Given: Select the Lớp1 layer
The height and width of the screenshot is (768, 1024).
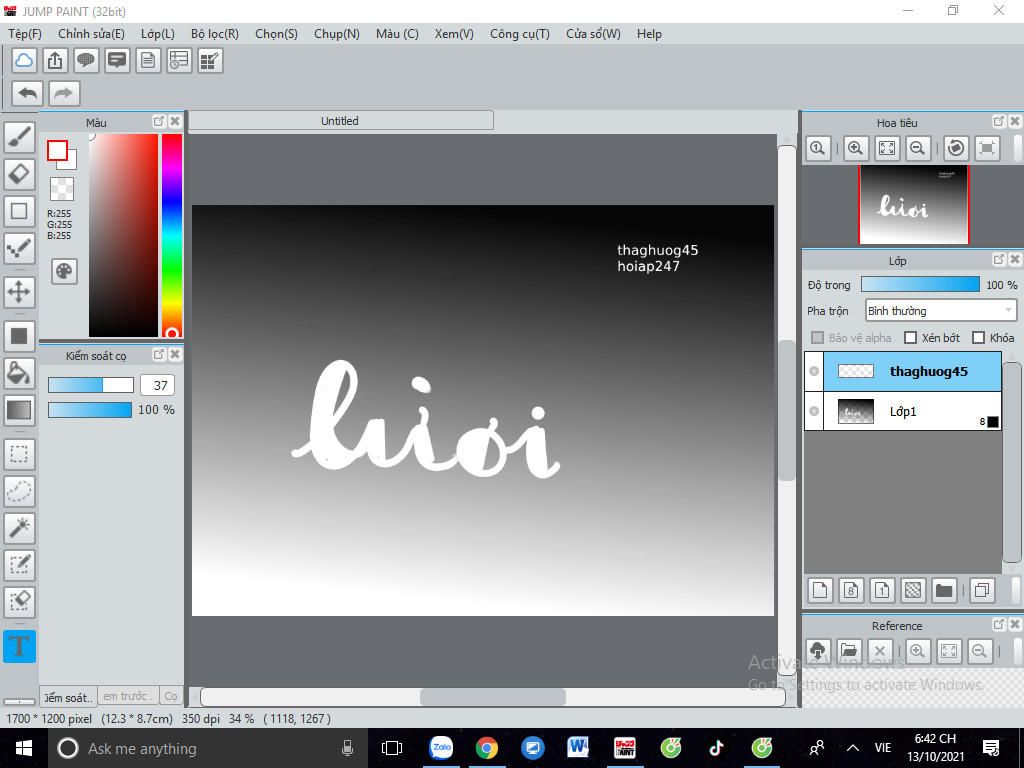Looking at the screenshot, I should pos(912,411).
